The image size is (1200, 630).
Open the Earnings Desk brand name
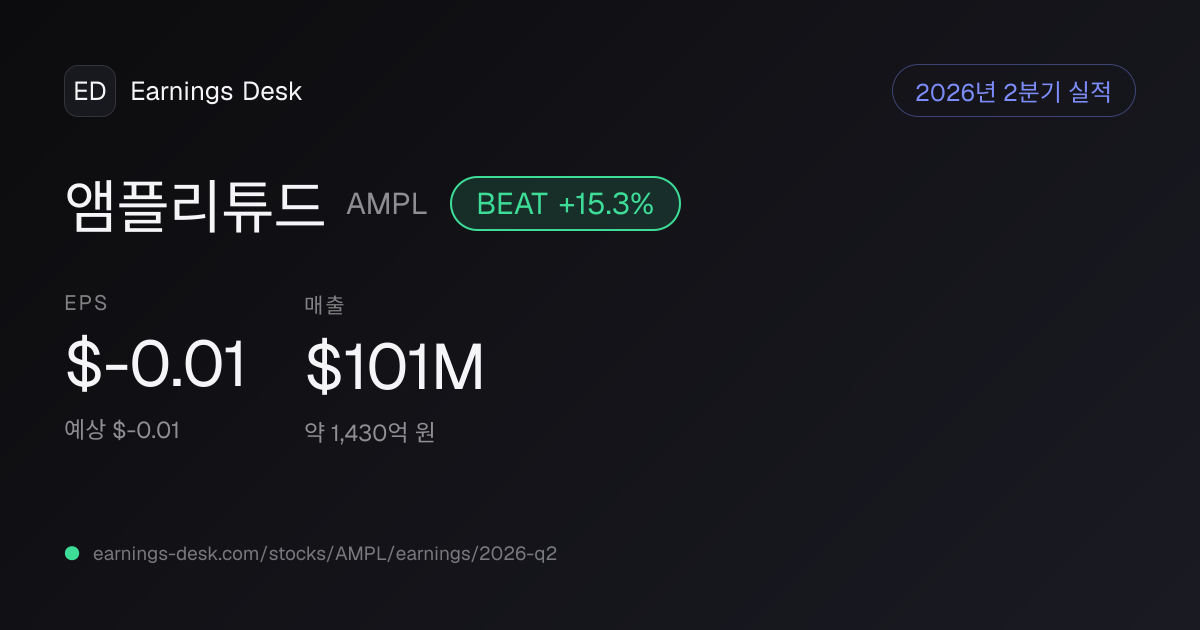point(216,91)
